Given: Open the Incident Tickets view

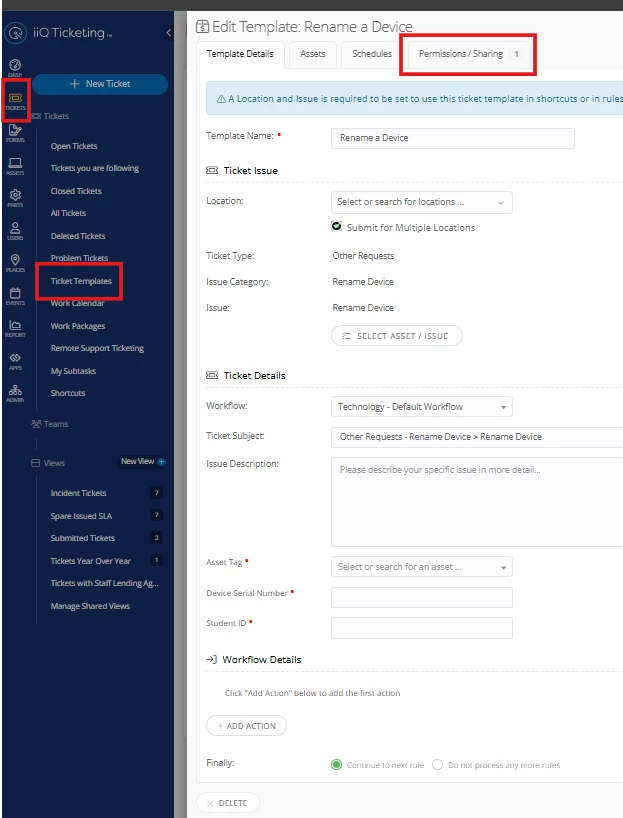Looking at the screenshot, I should (x=78, y=493).
